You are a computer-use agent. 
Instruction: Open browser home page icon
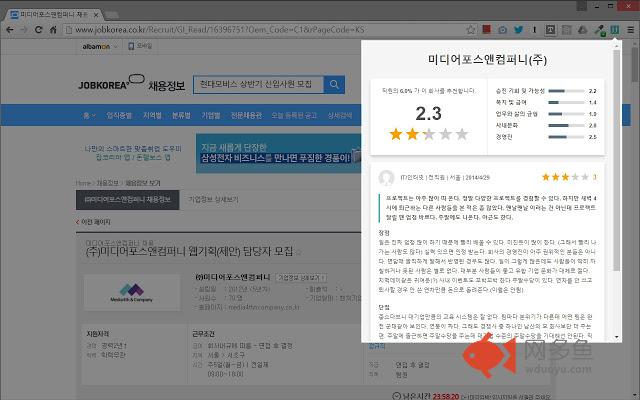point(53,30)
